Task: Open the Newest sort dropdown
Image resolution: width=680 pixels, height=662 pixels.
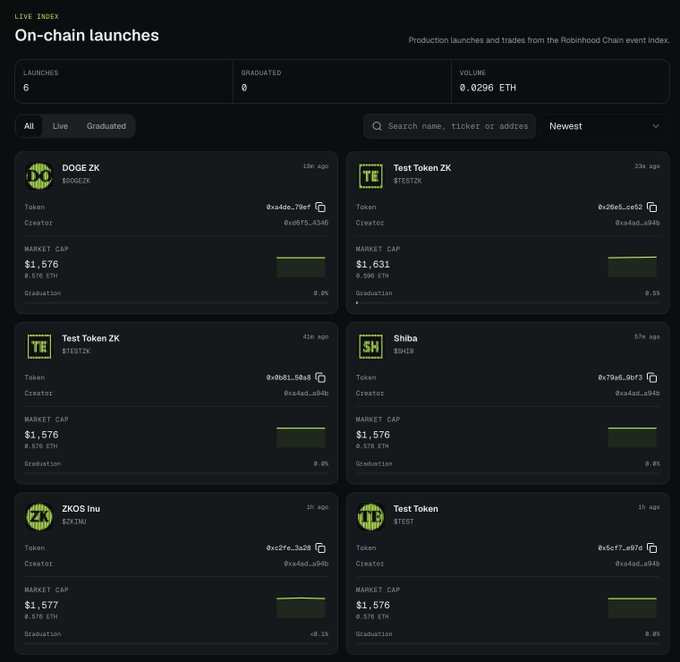Action: pyautogui.click(x=605, y=126)
